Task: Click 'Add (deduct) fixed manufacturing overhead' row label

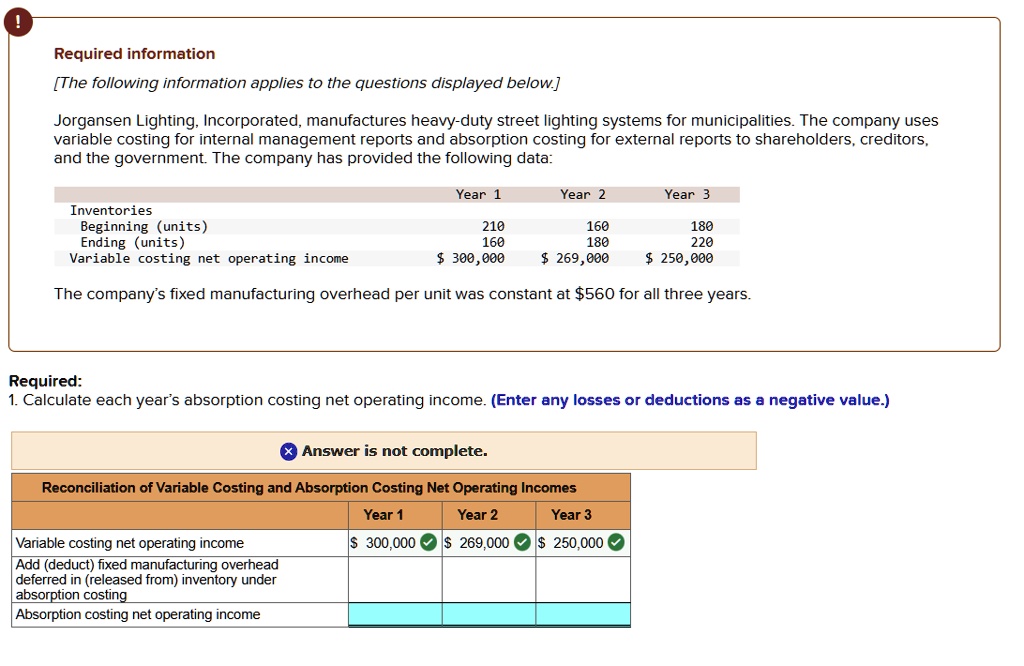Action: pos(147,580)
